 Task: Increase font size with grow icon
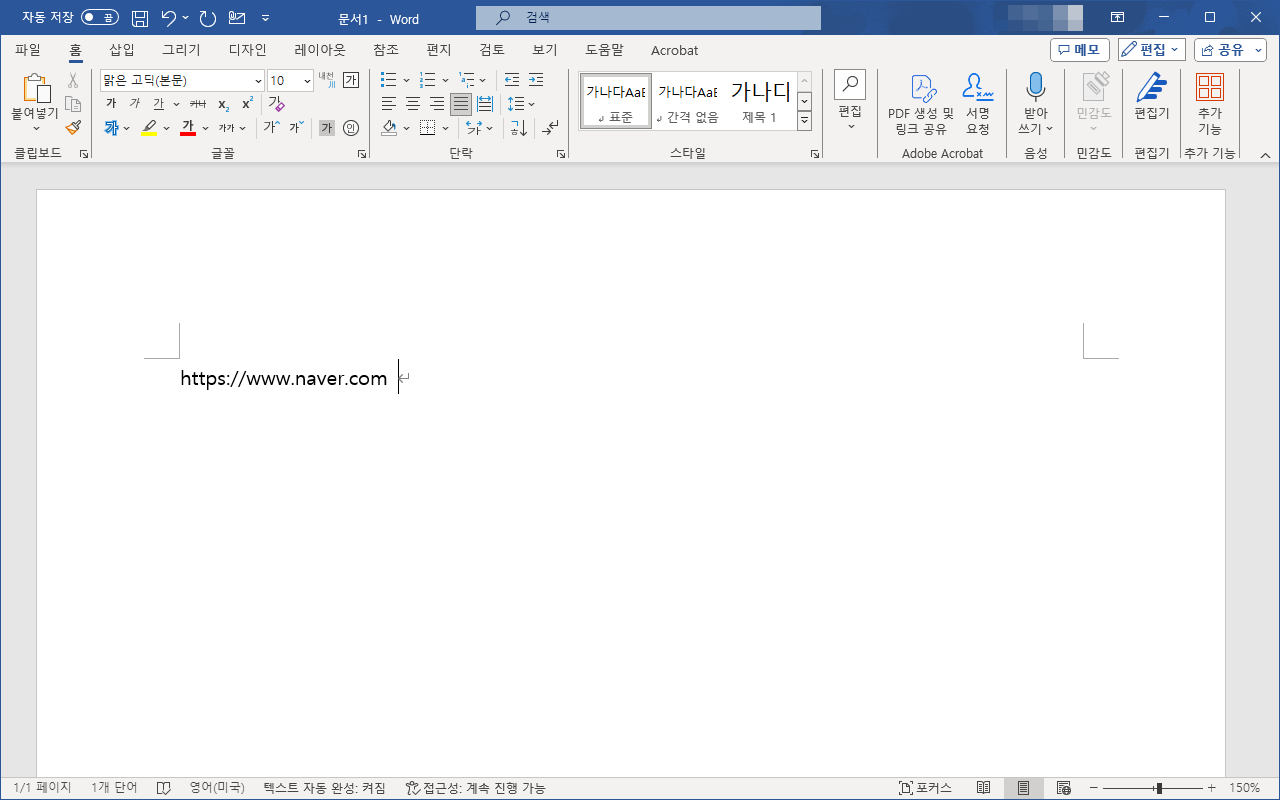coord(271,128)
